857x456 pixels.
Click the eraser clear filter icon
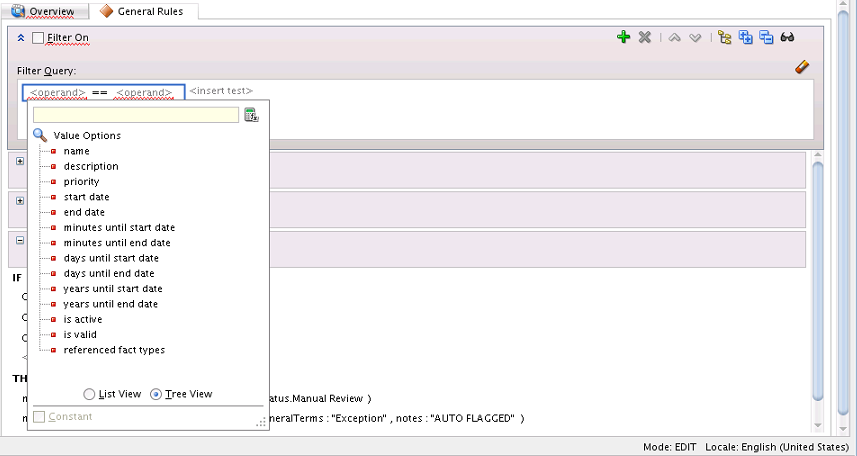click(802, 67)
